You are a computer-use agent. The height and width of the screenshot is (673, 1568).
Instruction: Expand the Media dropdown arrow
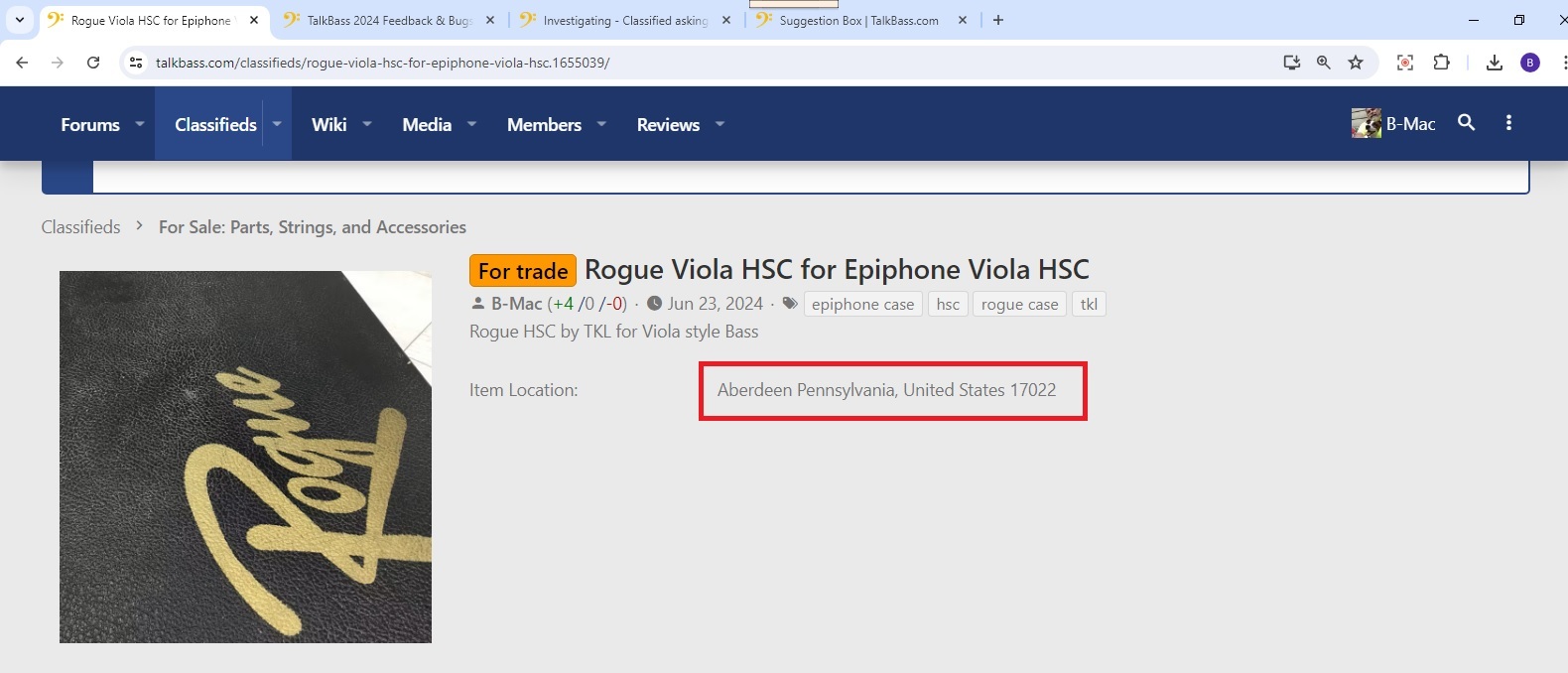tap(472, 124)
